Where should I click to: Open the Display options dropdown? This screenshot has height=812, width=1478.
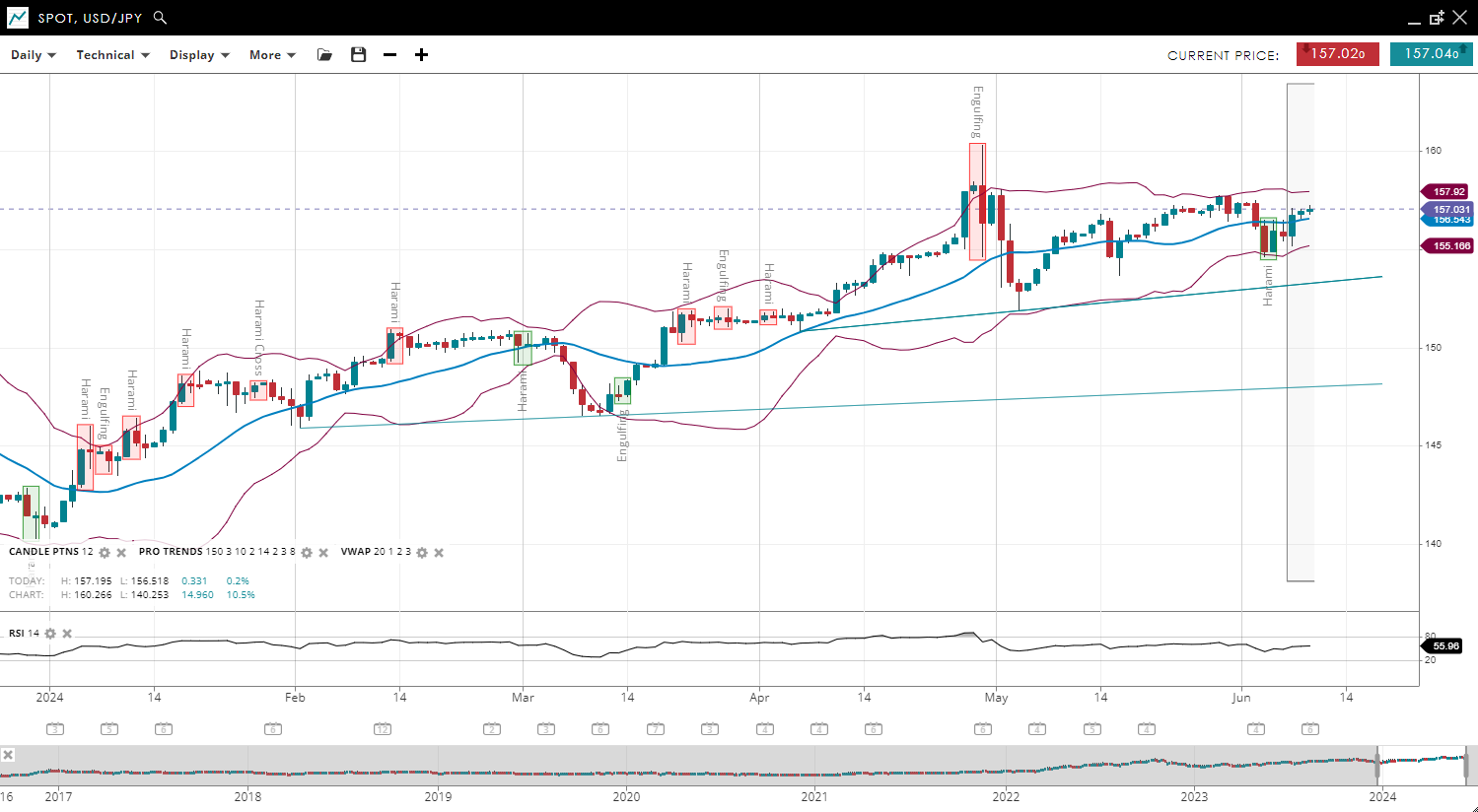click(x=199, y=55)
